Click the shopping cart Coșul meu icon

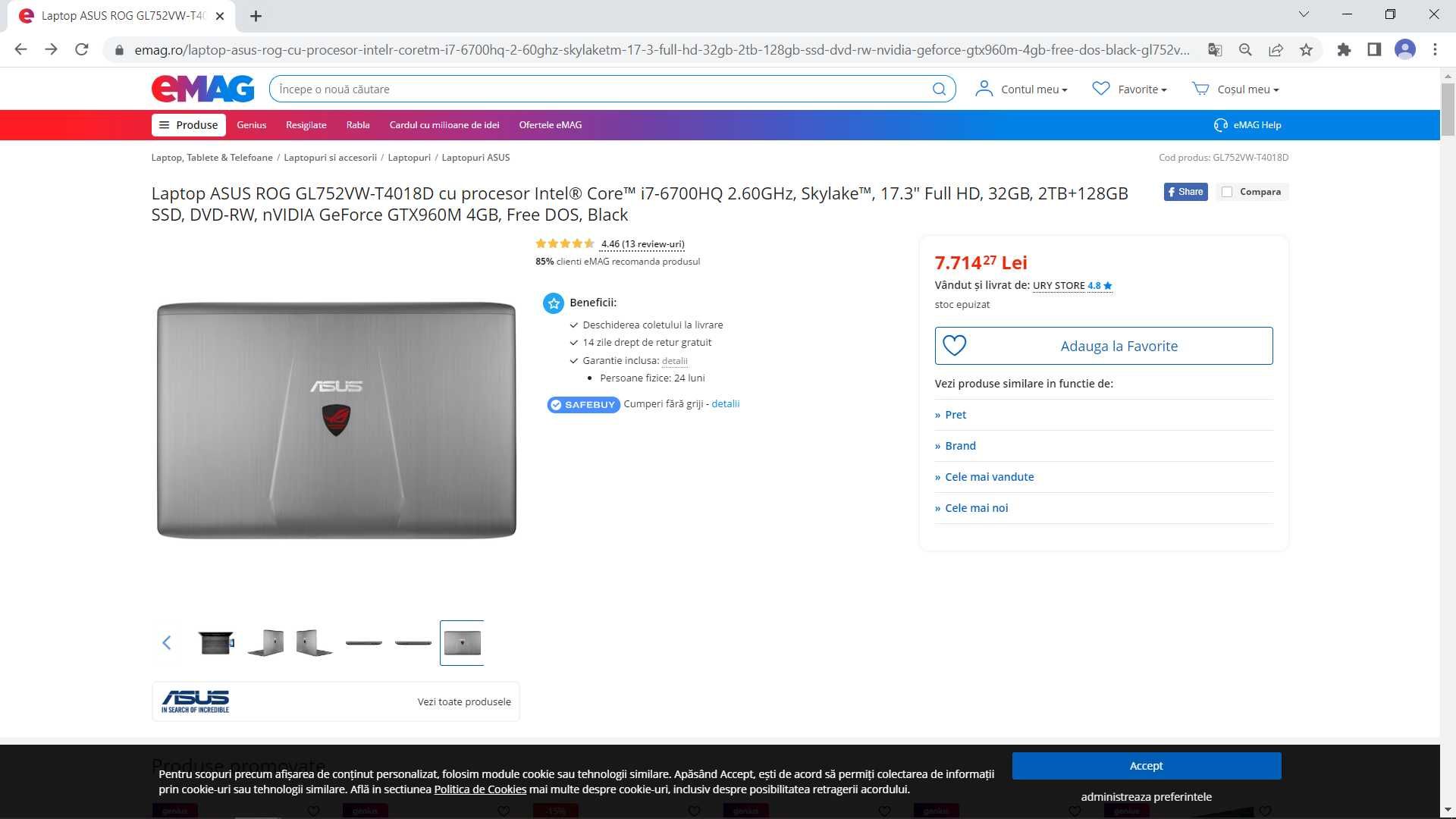pyautogui.click(x=1201, y=88)
